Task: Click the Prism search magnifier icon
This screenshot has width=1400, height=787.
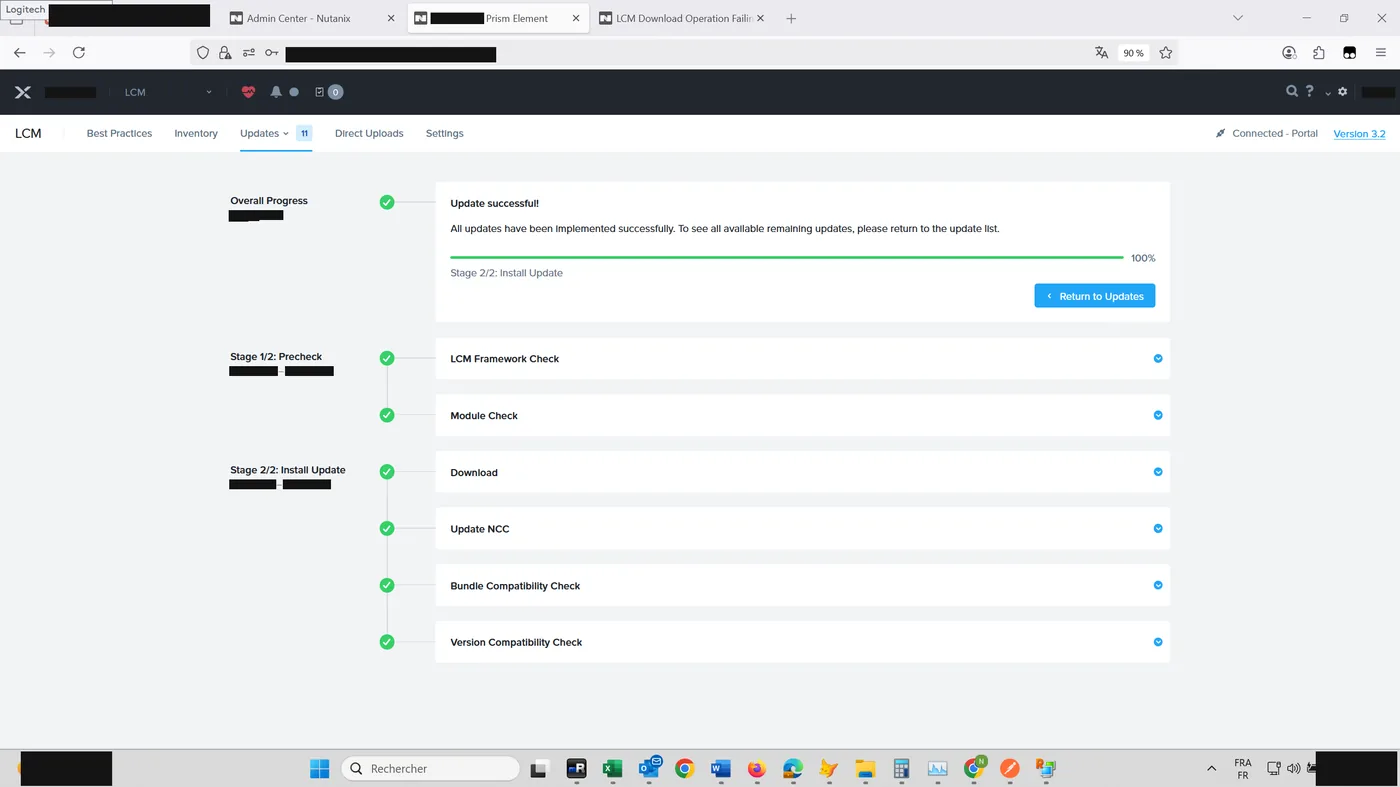Action: [1292, 92]
